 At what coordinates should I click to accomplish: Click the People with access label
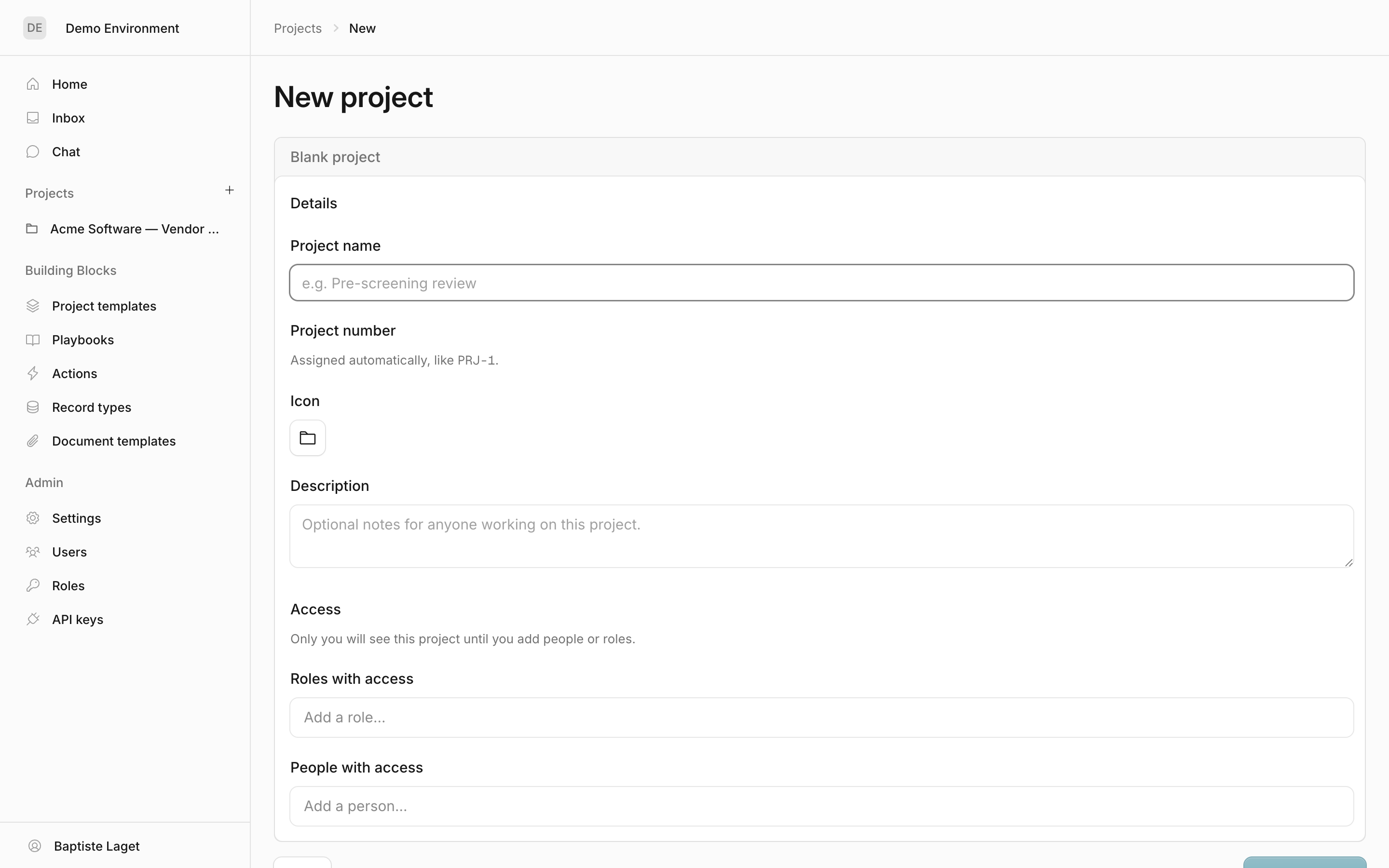click(x=356, y=768)
